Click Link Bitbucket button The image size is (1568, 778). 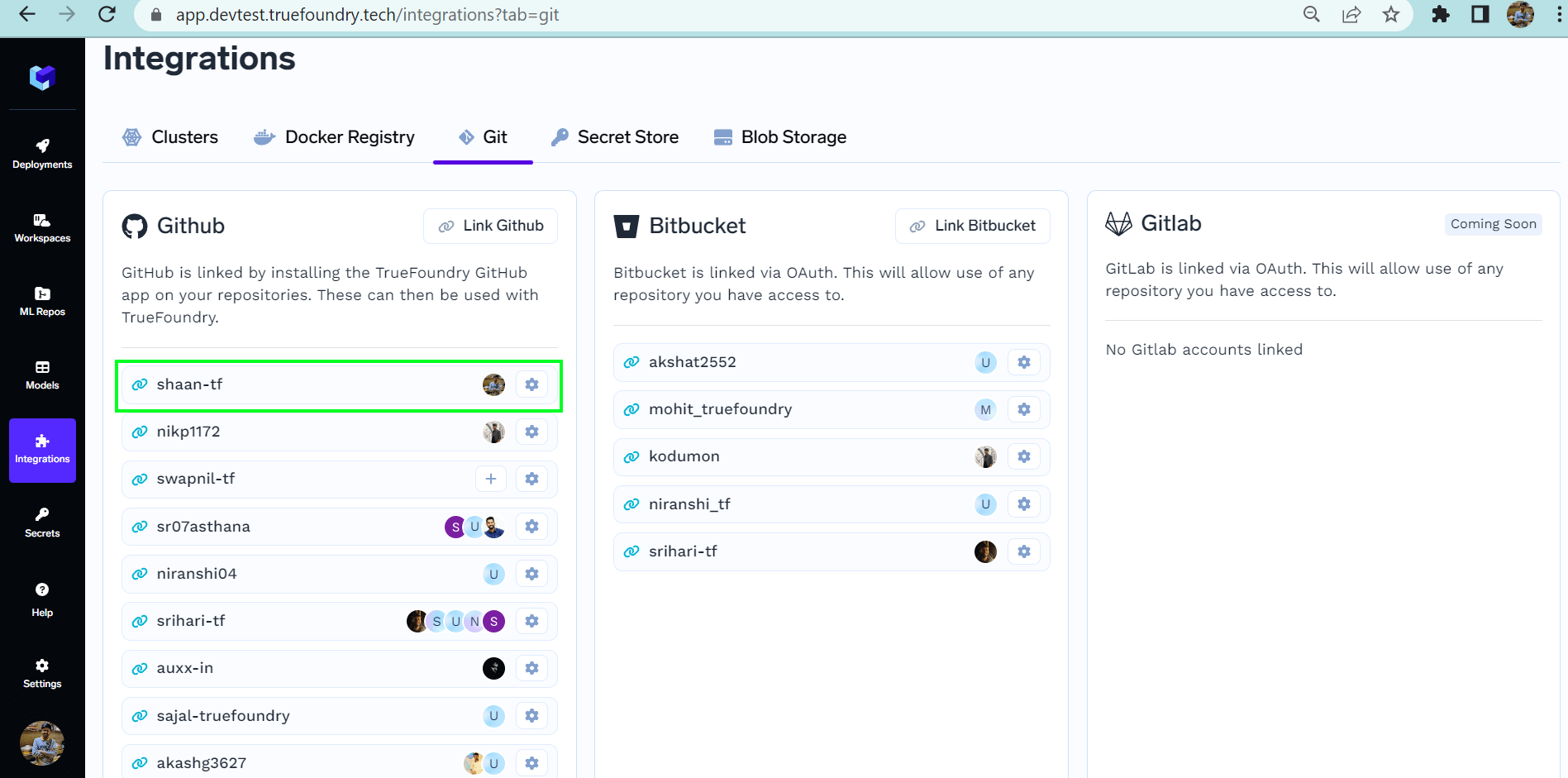click(972, 226)
